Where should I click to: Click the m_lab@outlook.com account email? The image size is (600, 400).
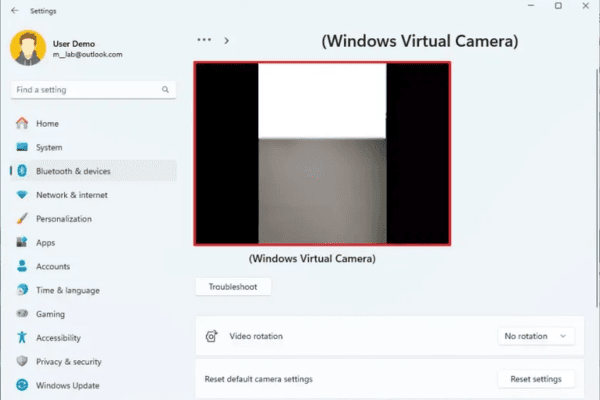pos(88,54)
